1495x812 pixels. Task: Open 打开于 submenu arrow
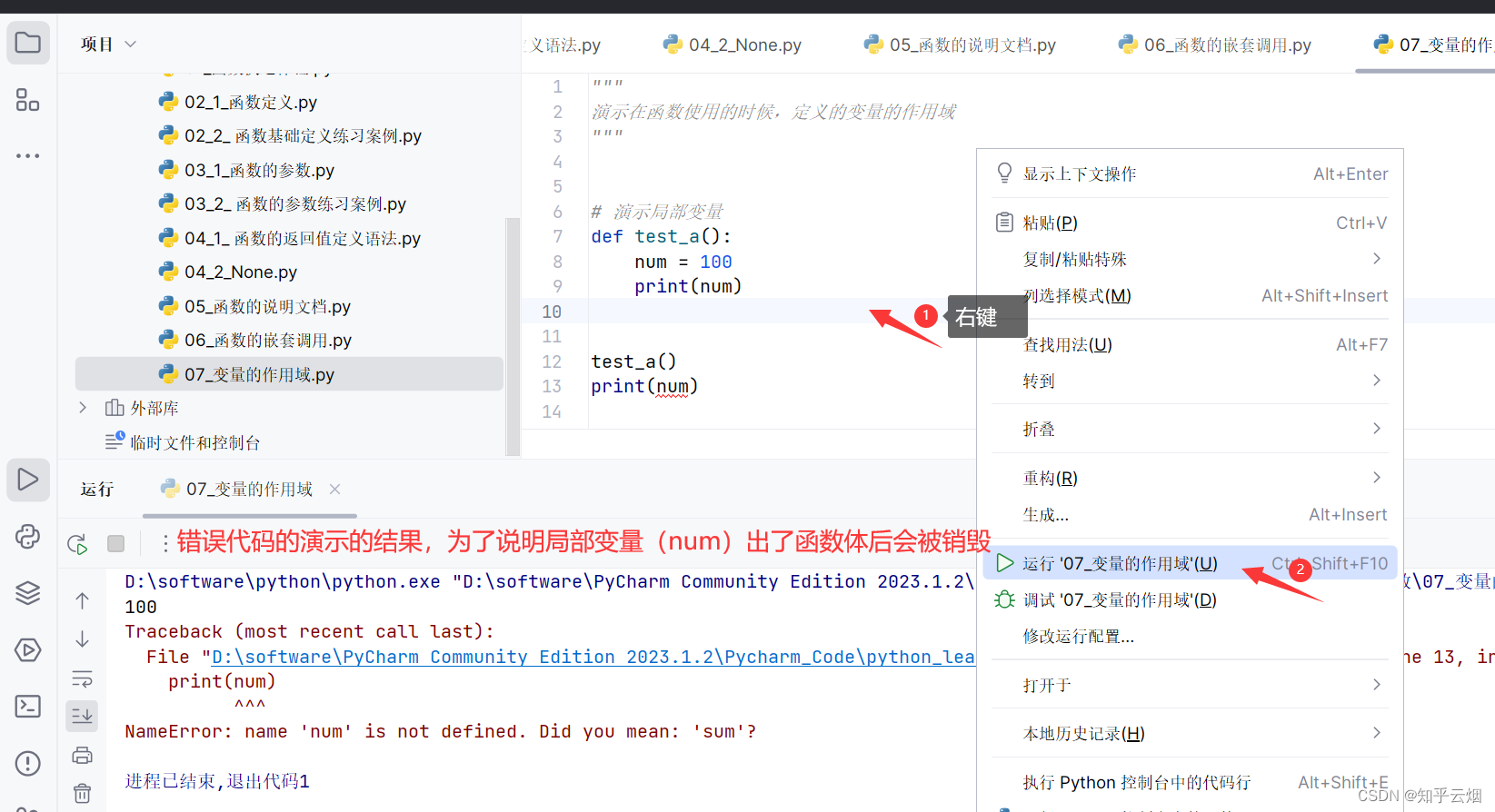coord(1377,685)
